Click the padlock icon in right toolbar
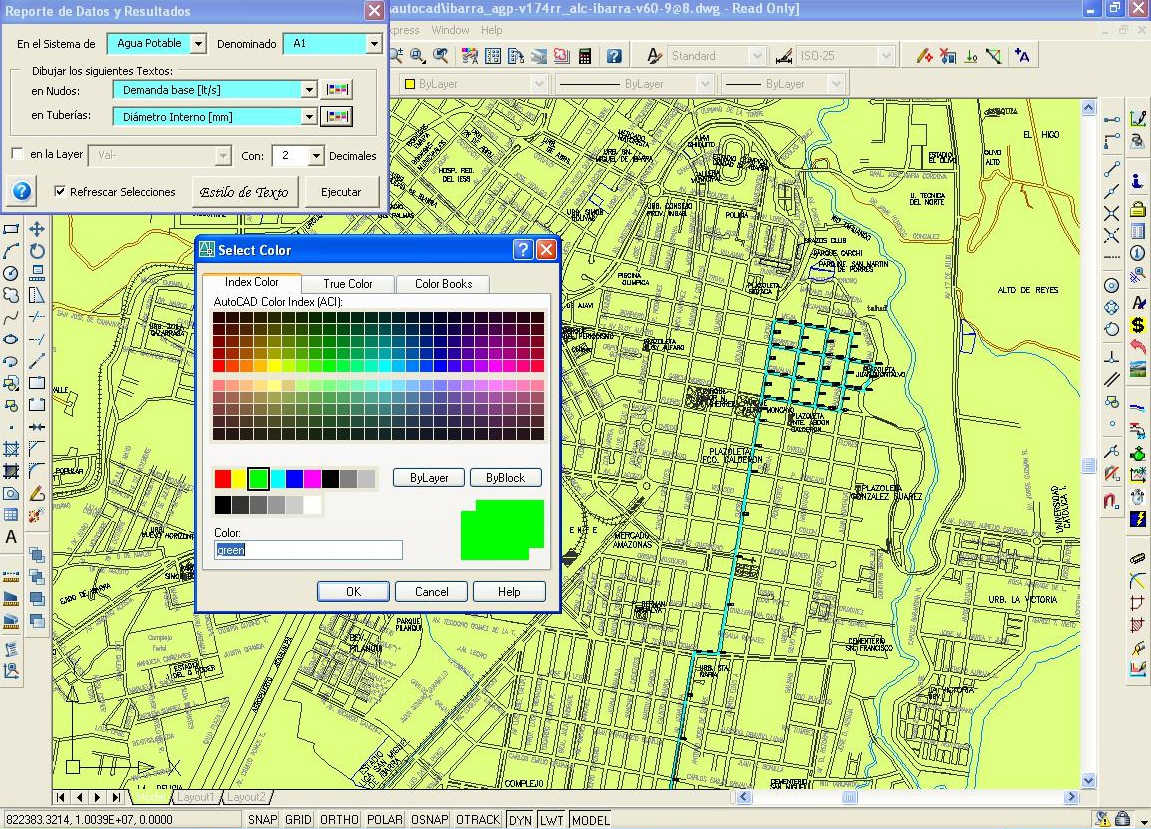Screen dimensions: 1151x829 (x=1138, y=209)
